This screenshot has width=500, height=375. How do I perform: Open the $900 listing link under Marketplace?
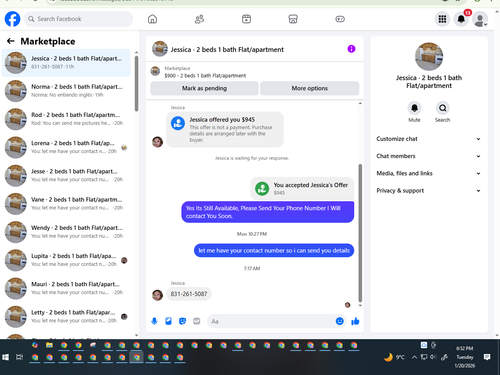[205, 76]
